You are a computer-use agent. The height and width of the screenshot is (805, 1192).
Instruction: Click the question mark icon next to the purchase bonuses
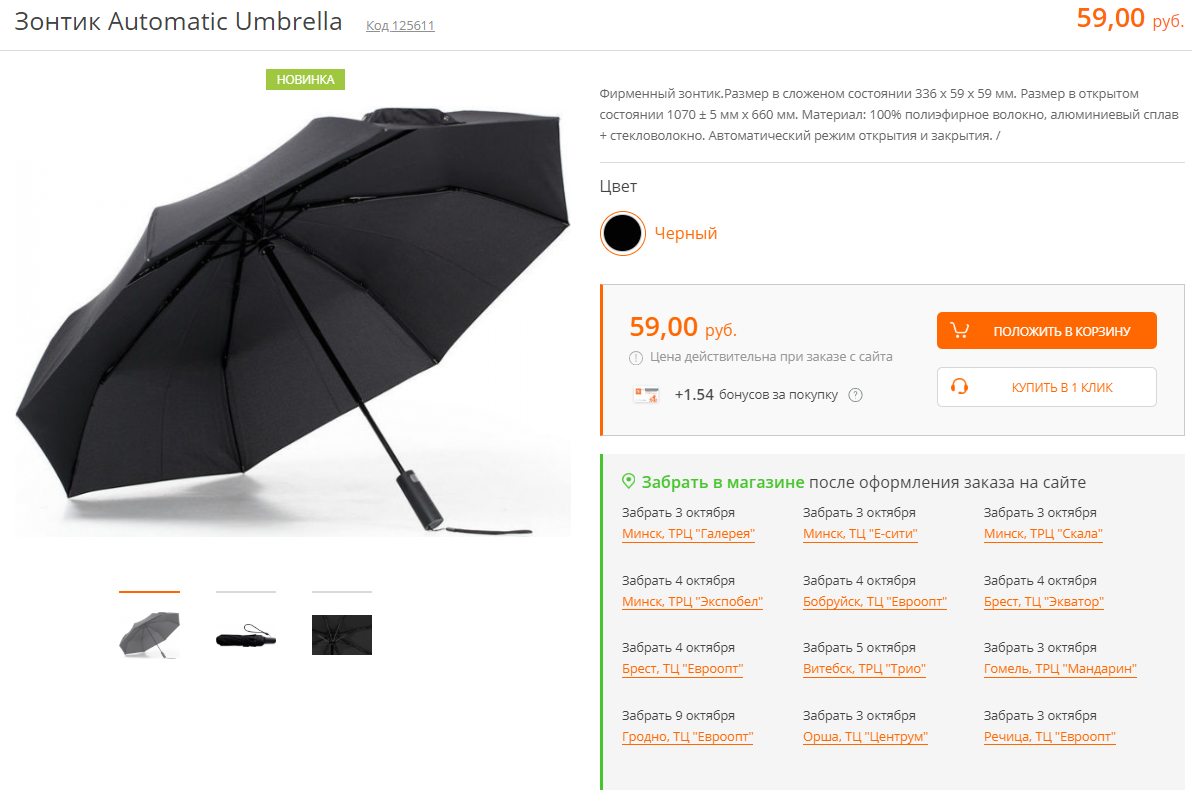pos(855,395)
